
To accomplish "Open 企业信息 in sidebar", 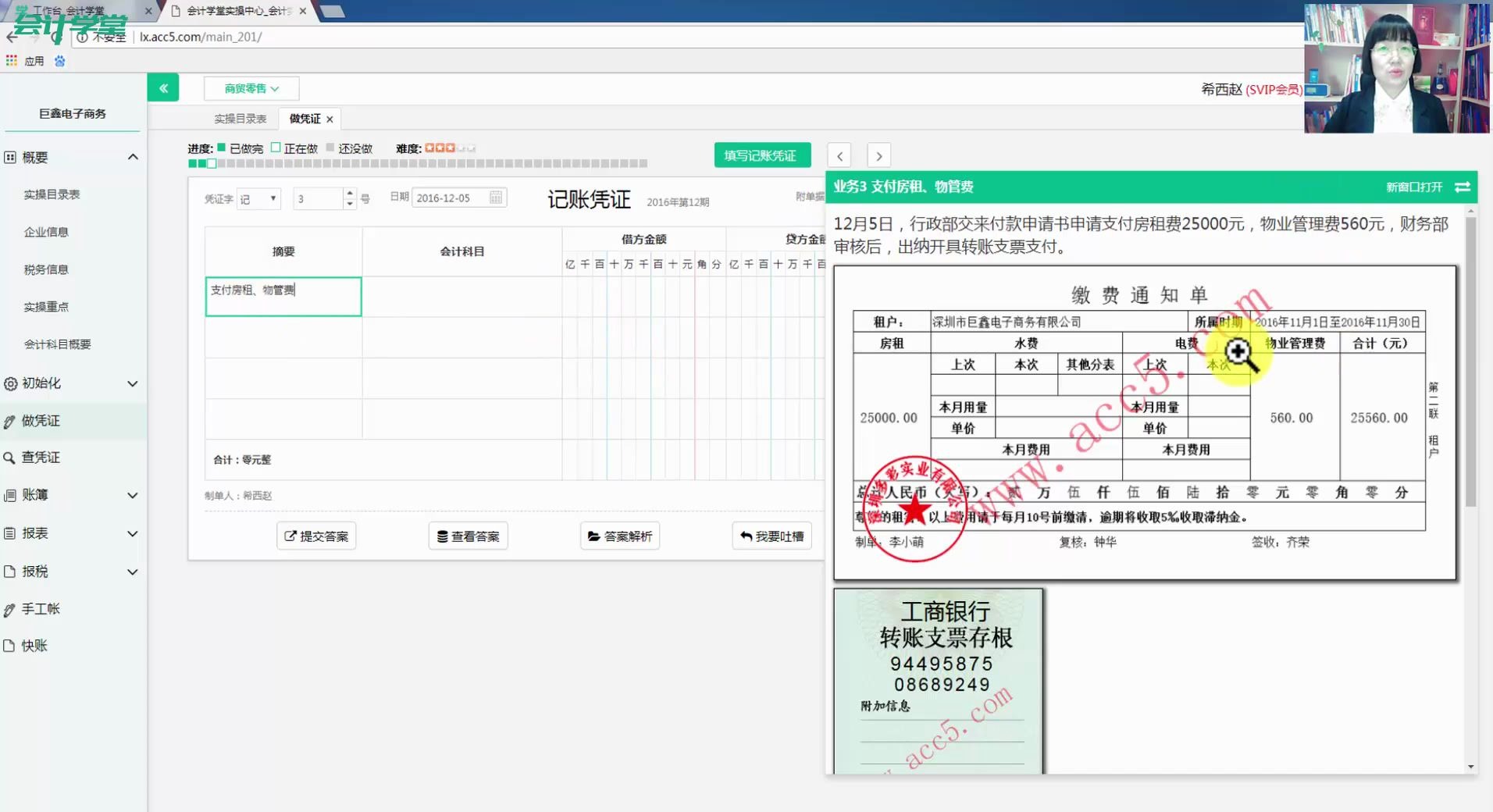I will [46, 232].
